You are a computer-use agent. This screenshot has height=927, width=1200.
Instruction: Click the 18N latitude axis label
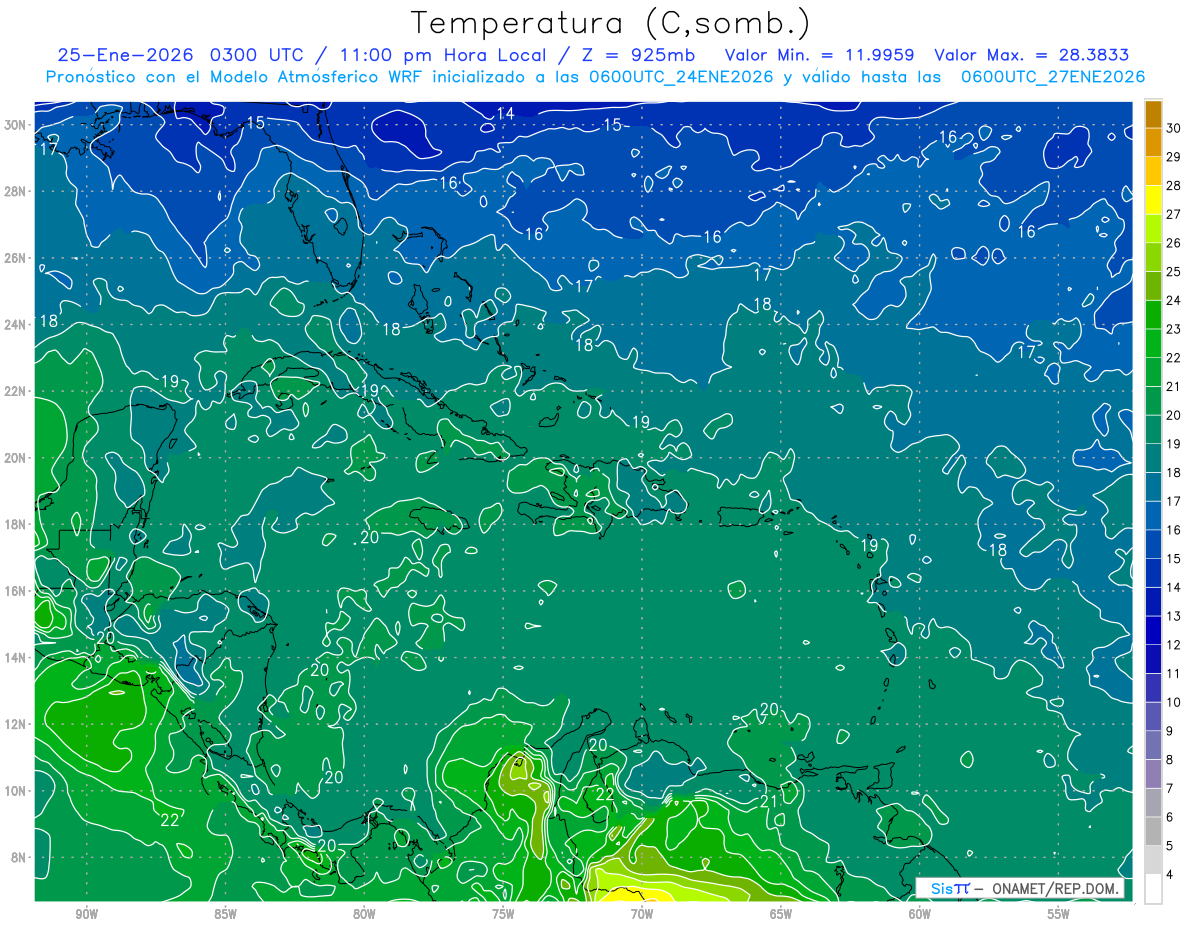(x=15, y=524)
